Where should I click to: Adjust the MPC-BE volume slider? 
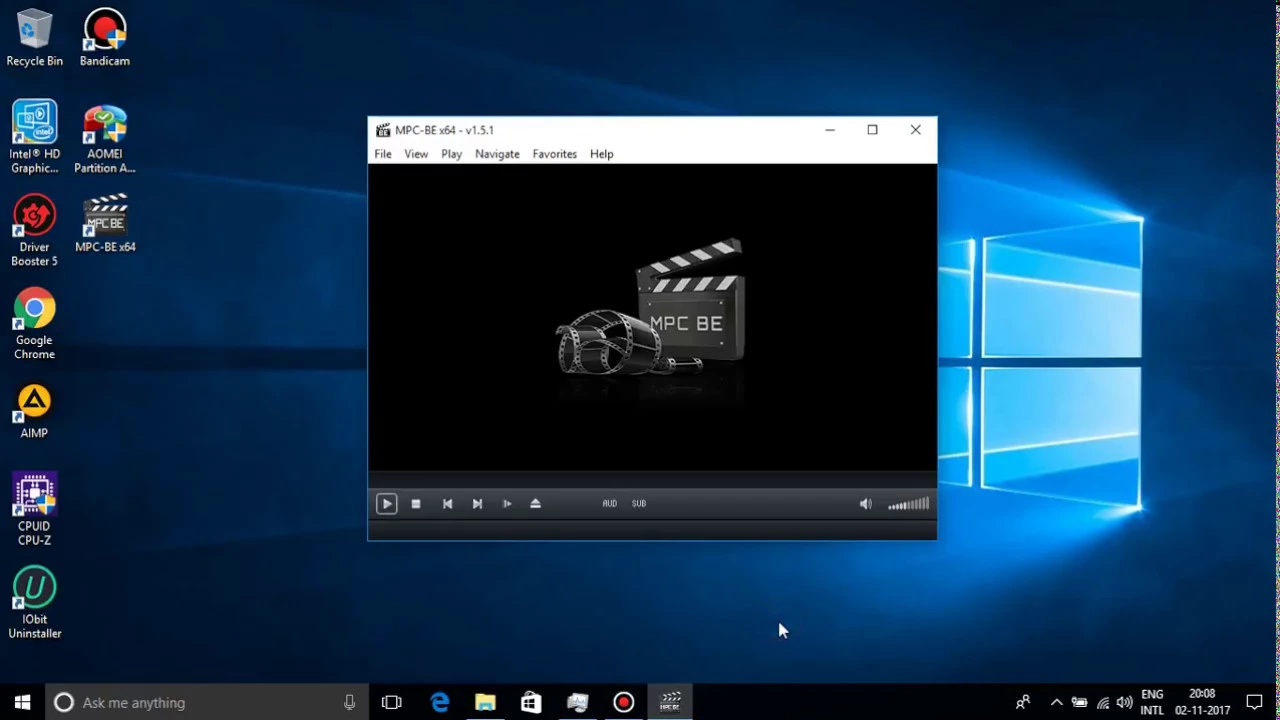[x=908, y=504]
